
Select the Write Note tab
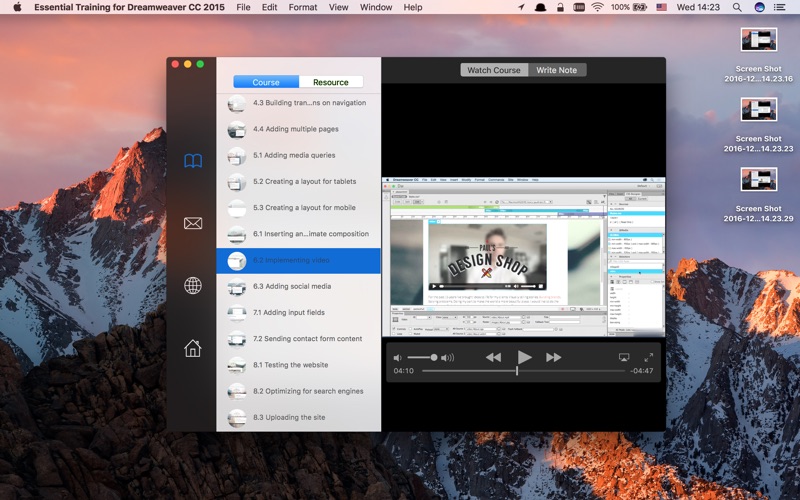[x=557, y=70]
